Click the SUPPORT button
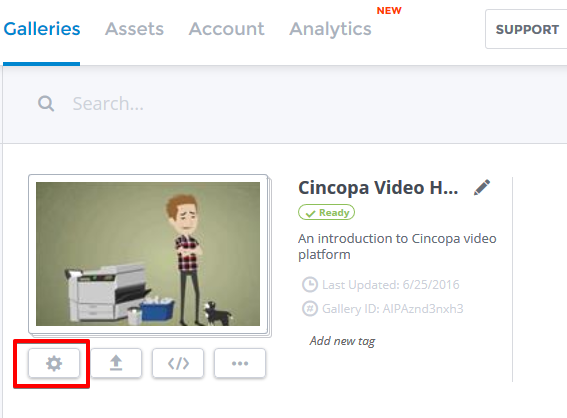The width and height of the screenshot is (567, 418). tap(526, 29)
